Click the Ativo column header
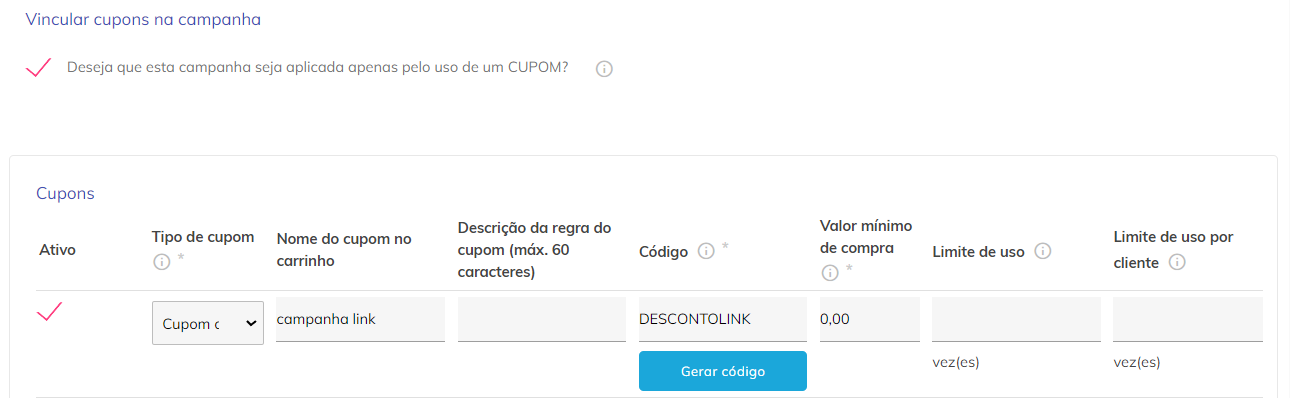The width and height of the screenshot is (1290, 398). click(x=57, y=249)
